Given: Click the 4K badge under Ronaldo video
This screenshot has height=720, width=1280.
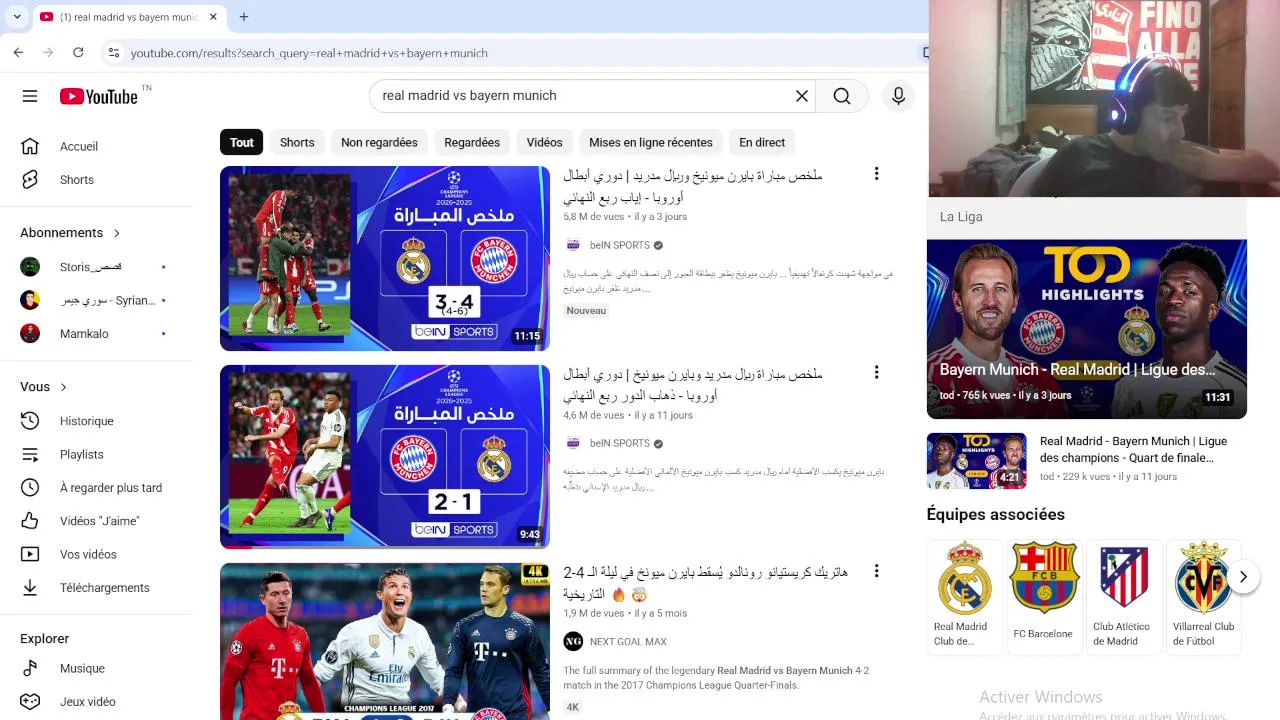Looking at the screenshot, I should point(573,707).
